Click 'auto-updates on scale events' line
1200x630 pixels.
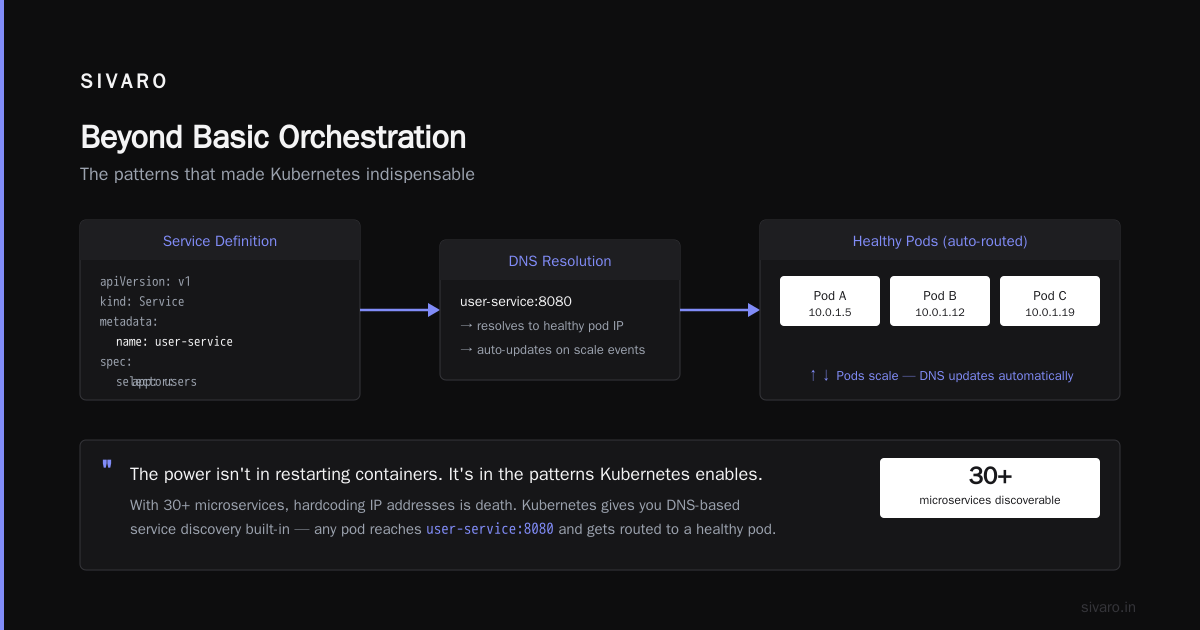553,350
